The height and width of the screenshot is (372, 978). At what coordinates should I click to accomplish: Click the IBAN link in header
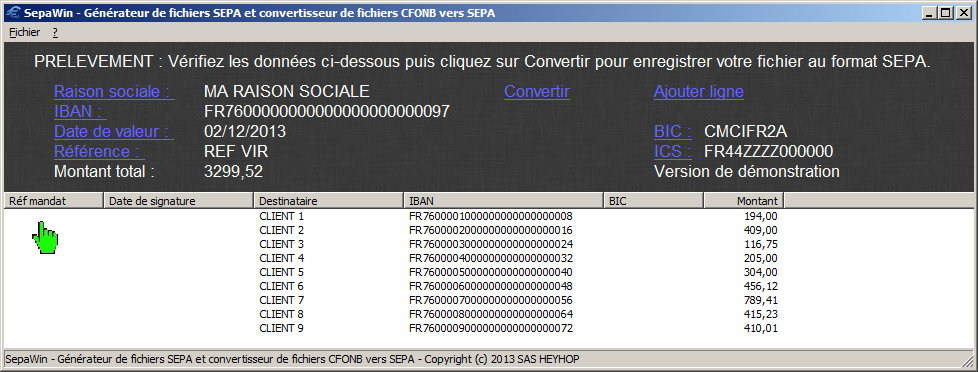(80, 112)
